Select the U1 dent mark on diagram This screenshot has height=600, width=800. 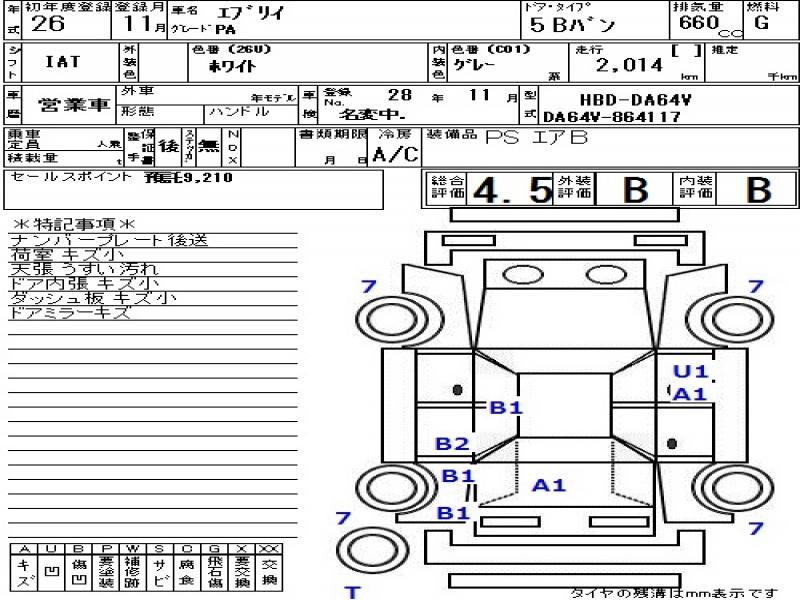[x=689, y=372]
